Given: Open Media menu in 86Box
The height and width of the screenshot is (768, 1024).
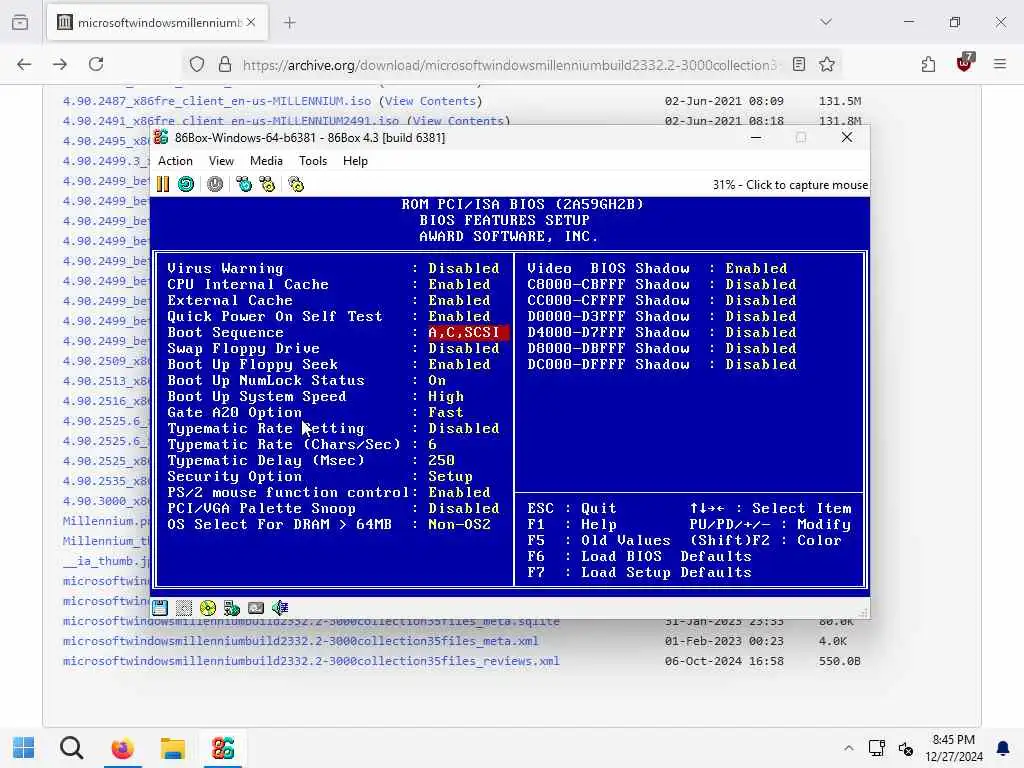Looking at the screenshot, I should (266, 161).
